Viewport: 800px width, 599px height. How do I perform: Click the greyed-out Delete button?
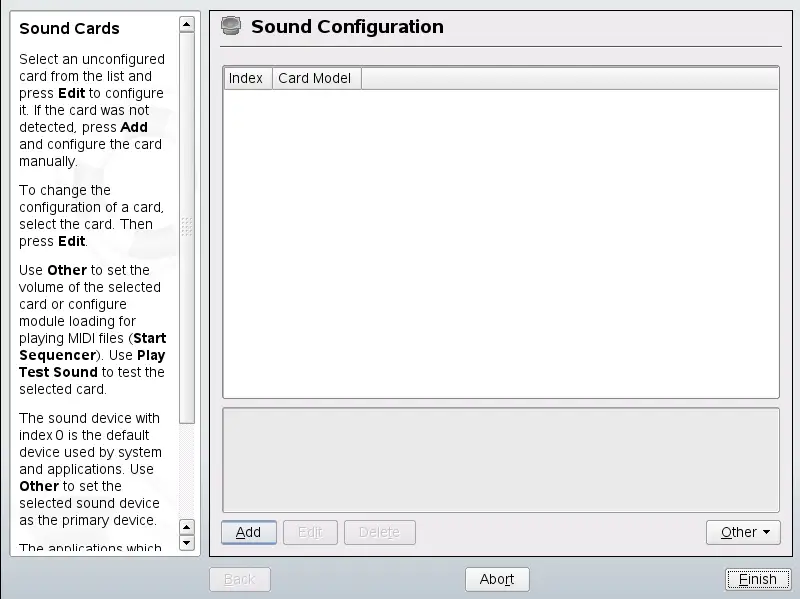[379, 532]
